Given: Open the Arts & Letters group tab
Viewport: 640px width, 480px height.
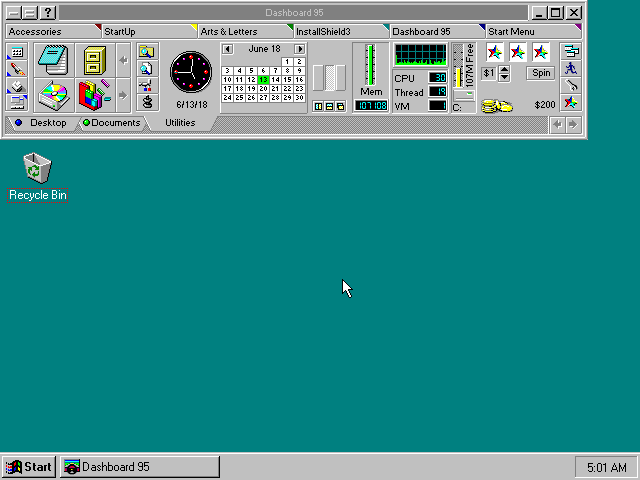Looking at the screenshot, I should [x=245, y=31].
